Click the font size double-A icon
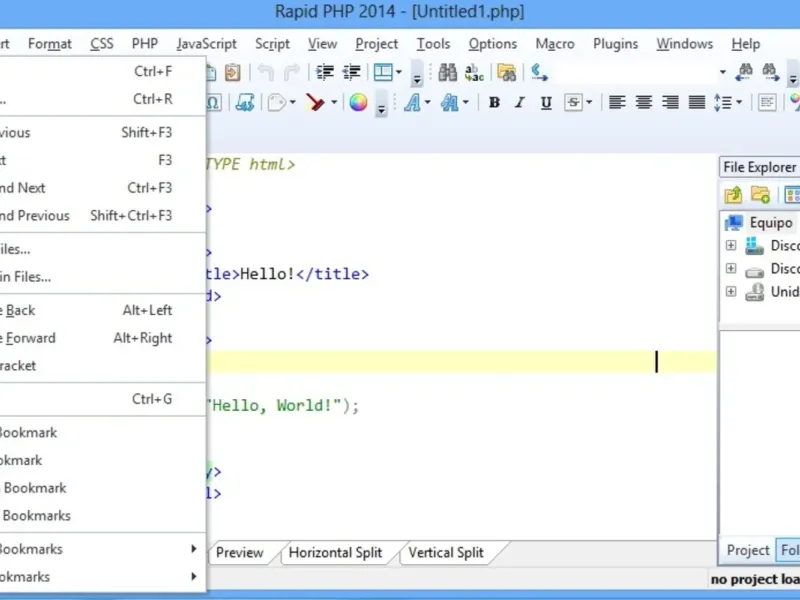 [450, 103]
